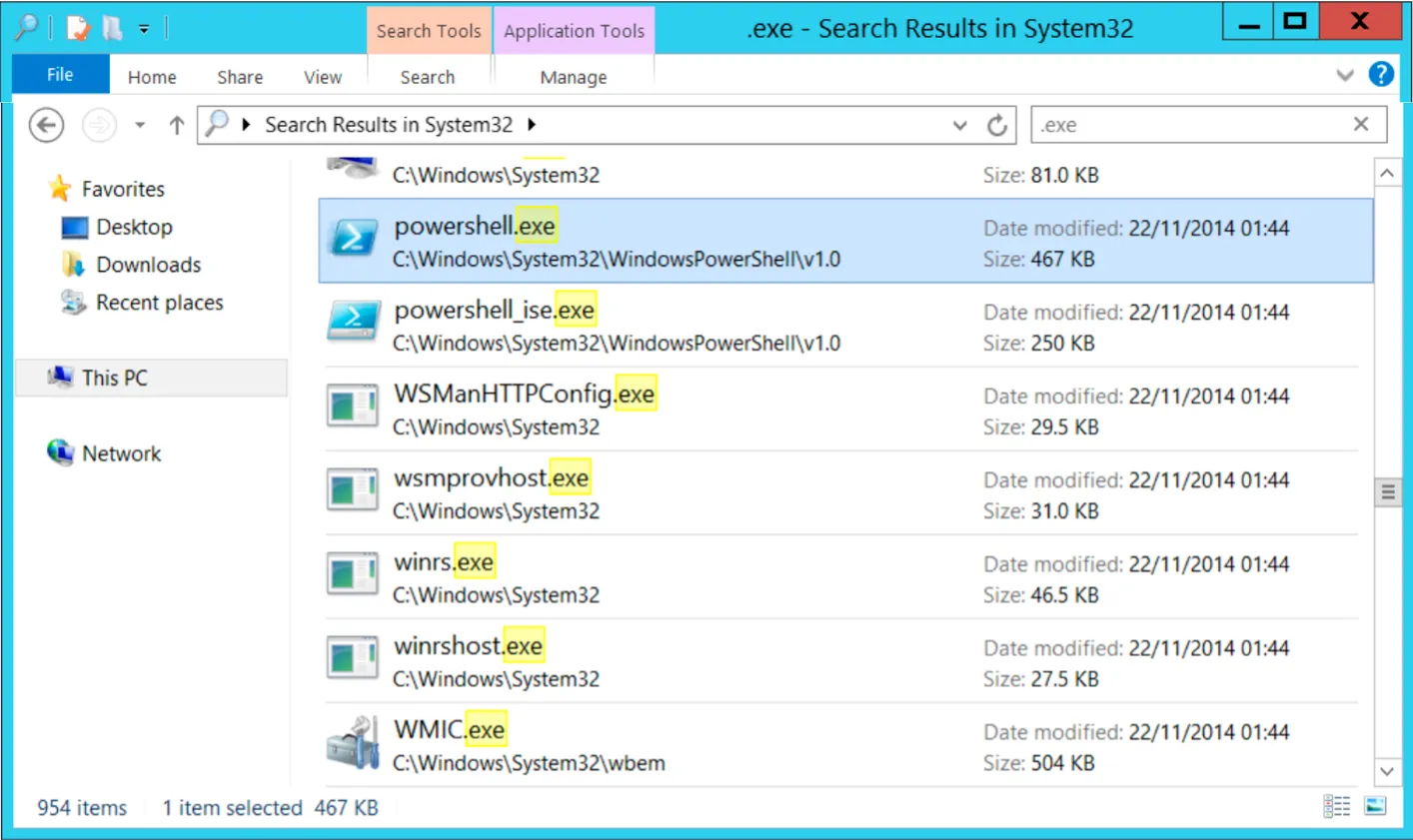Click the 954 items status text

82,808
